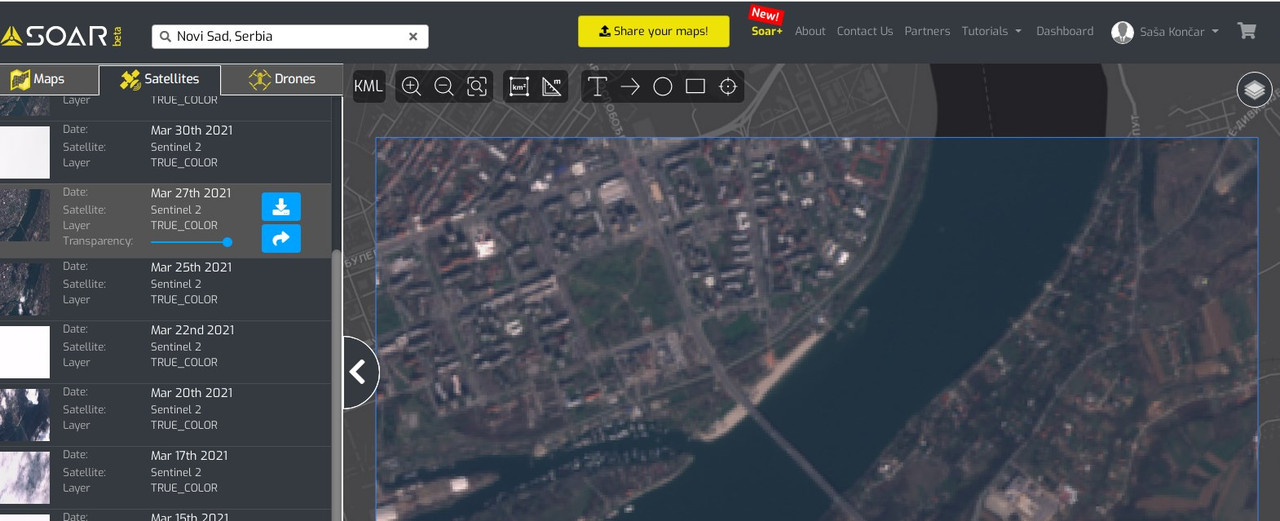This screenshot has width=1280, height=521.
Task: Go to the Dashboard
Action: click(x=1065, y=31)
